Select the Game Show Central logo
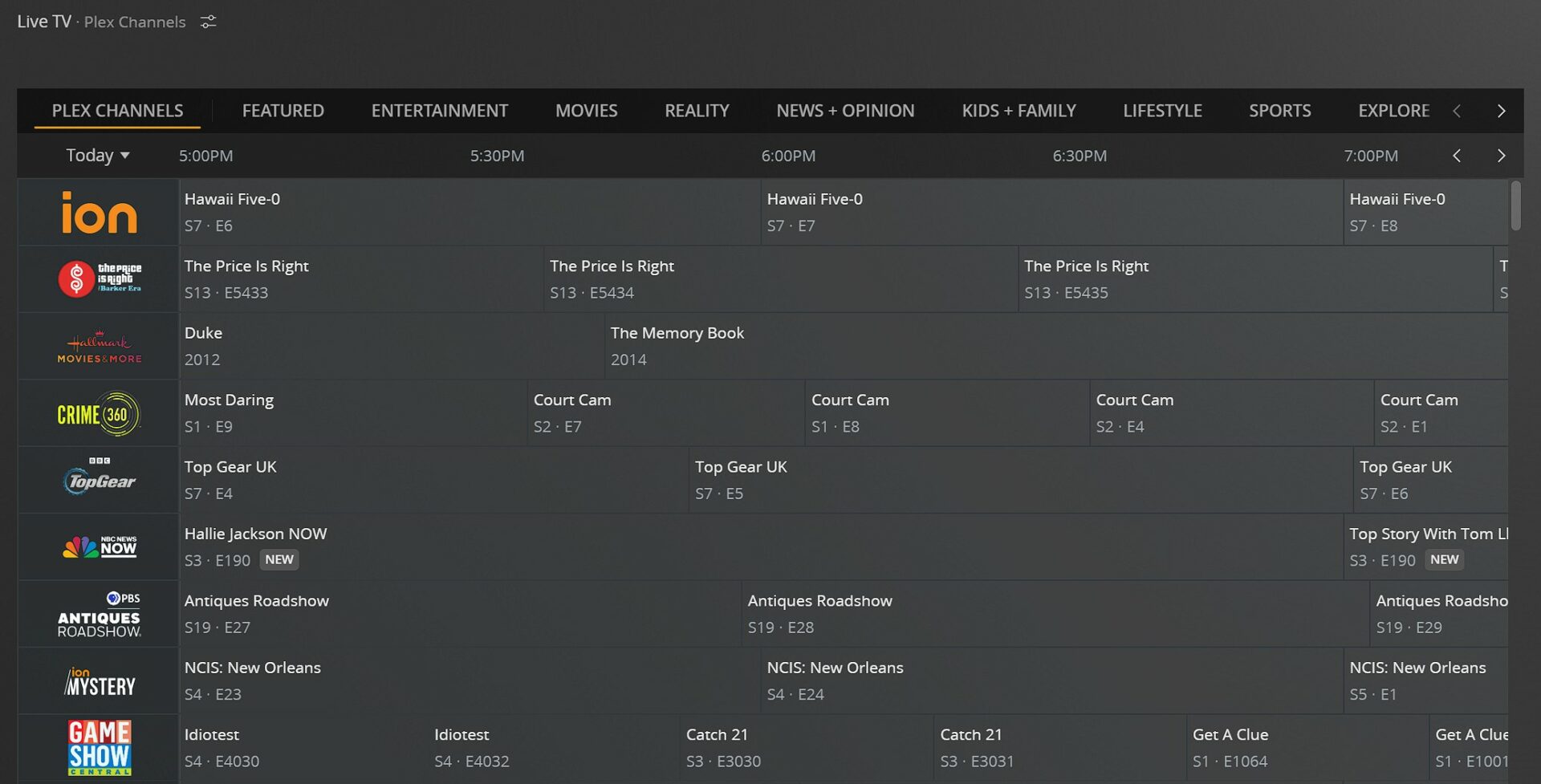The image size is (1541, 784). 100,748
